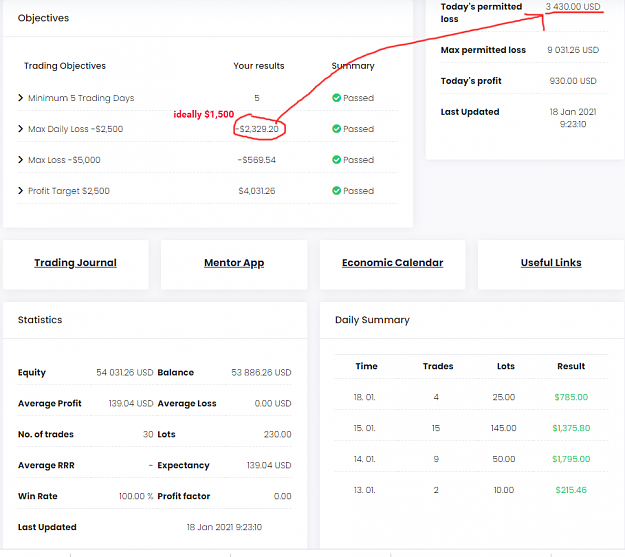
Task: Expand Max Daily Loss -$2,500 row
Action: 20,129
